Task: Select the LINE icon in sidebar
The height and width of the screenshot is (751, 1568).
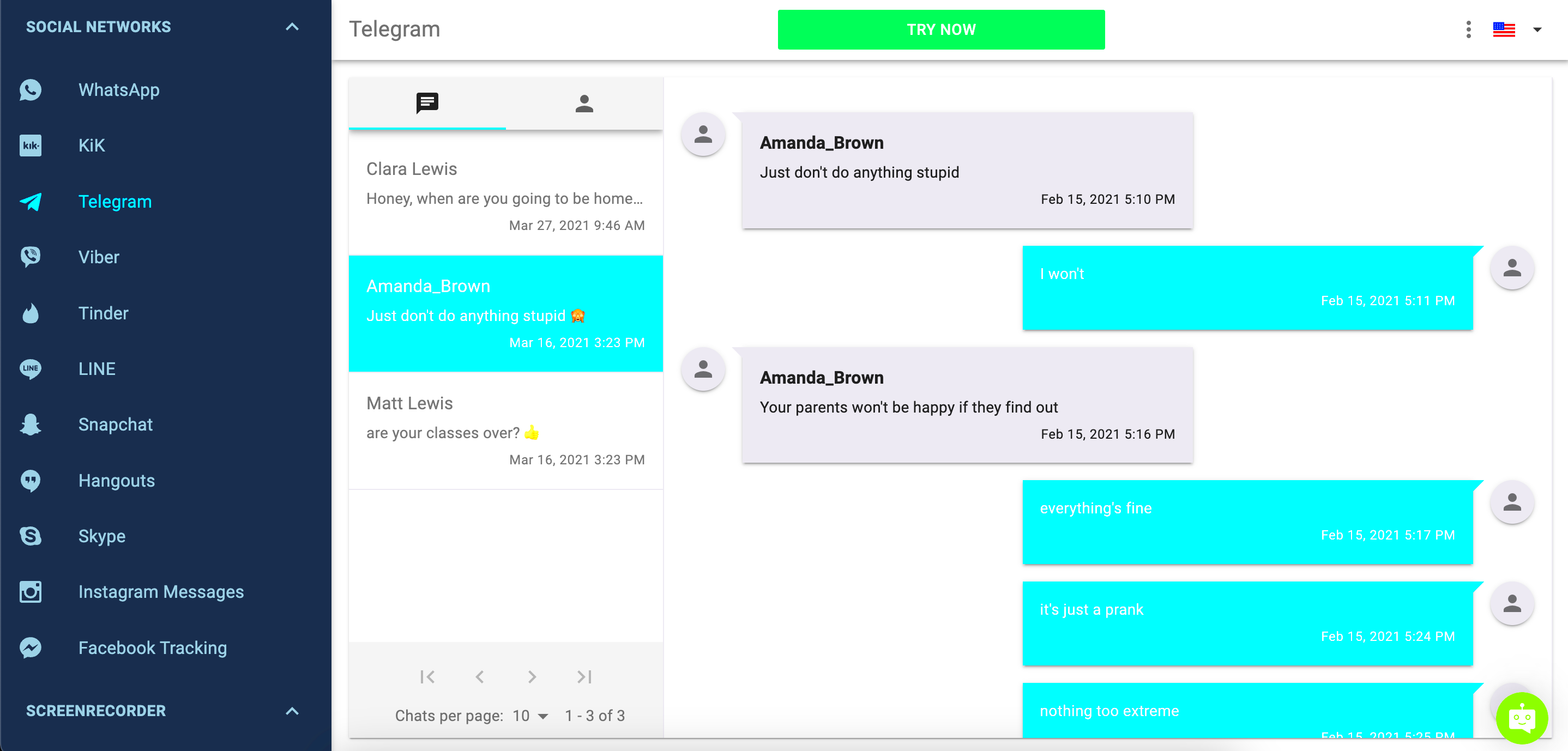Action: pos(30,369)
